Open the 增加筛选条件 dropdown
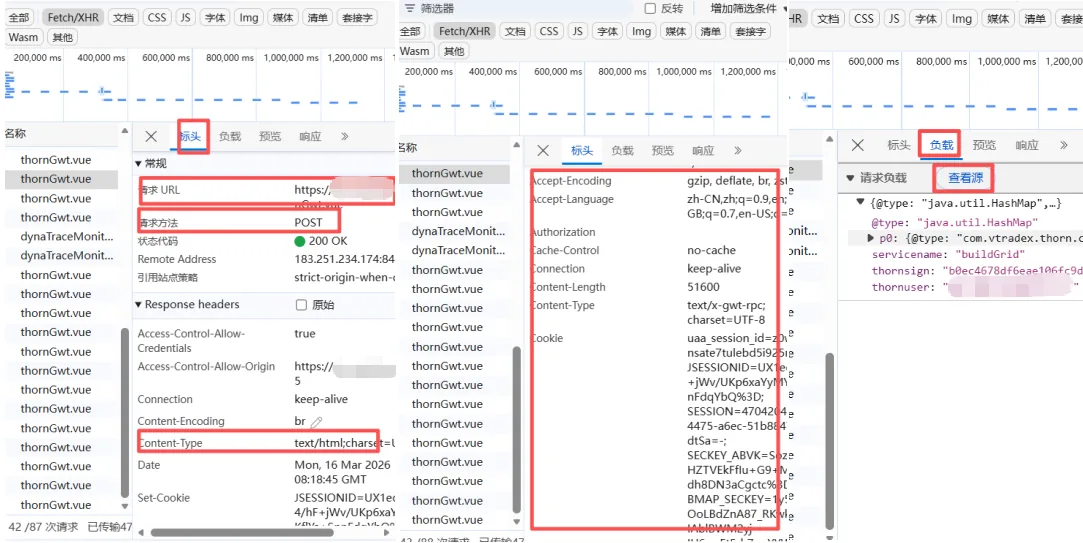The height and width of the screenshot is (543, 1083). [748, 8]
